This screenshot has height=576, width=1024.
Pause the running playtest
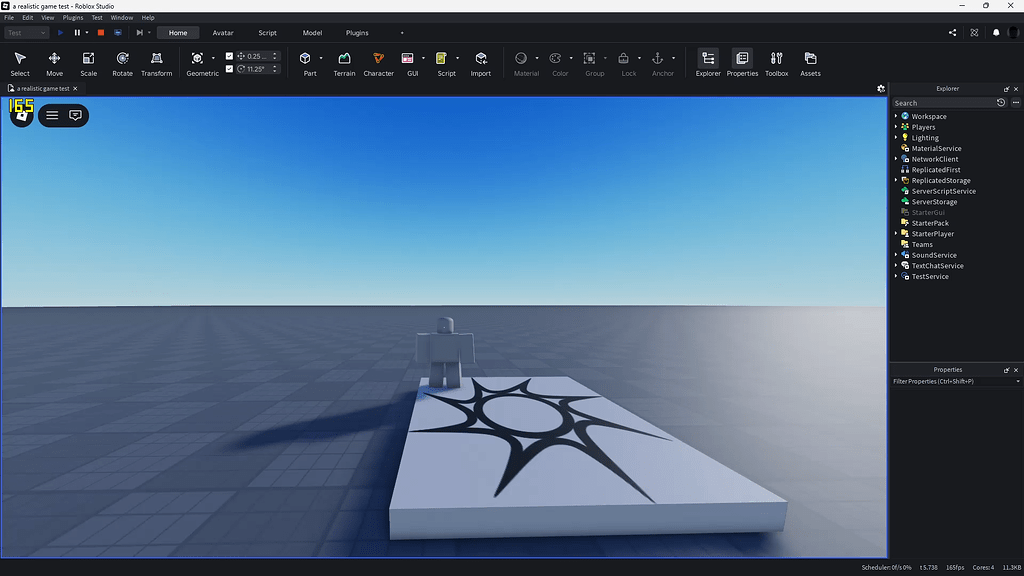(77, 33)
